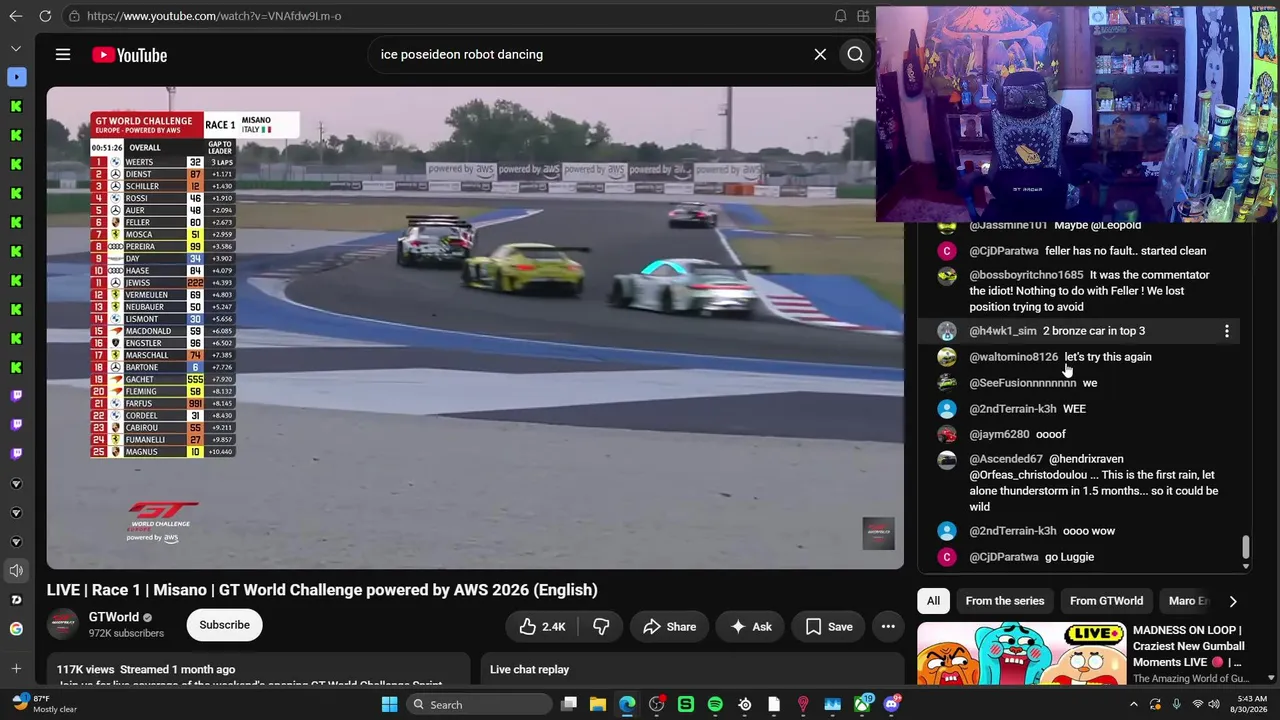Open a new tab with the plus button
This screenshot has width=1280, height=720.
click(x=16, y=669)
